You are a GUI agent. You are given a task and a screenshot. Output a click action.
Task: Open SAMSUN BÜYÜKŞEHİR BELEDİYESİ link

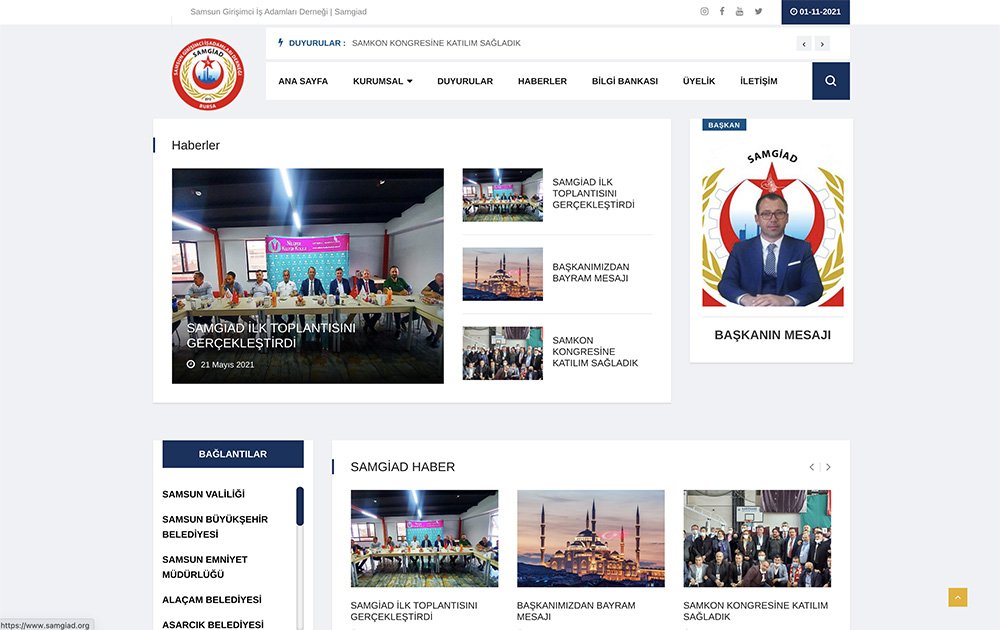(x=215, y=527)
